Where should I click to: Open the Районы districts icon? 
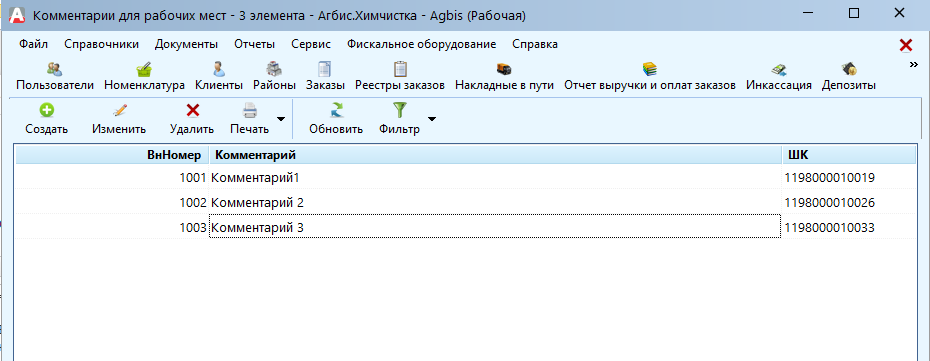tap(274, 69)
